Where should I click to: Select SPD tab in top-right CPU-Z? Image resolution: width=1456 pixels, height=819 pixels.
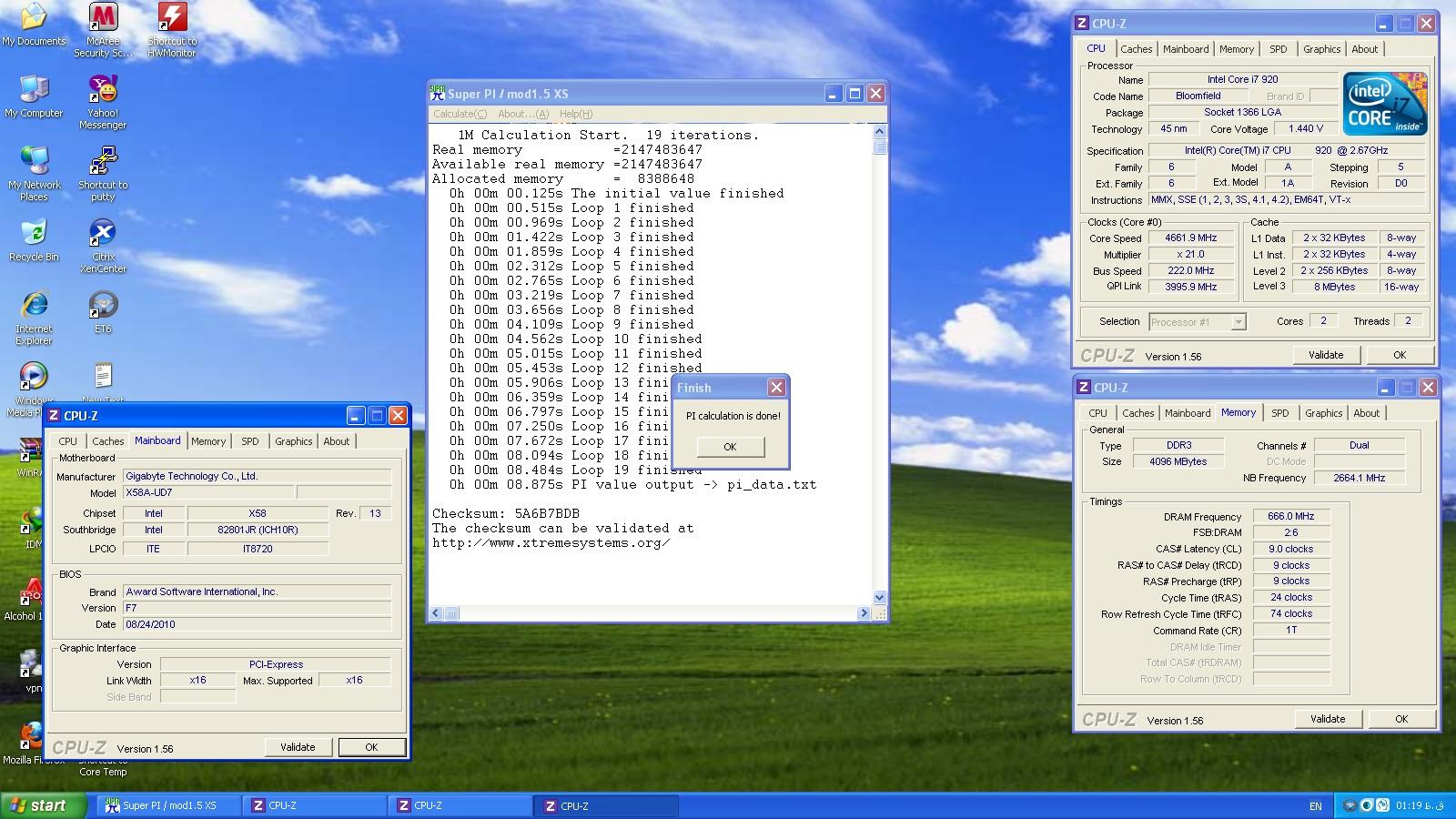click(1279, 49)
